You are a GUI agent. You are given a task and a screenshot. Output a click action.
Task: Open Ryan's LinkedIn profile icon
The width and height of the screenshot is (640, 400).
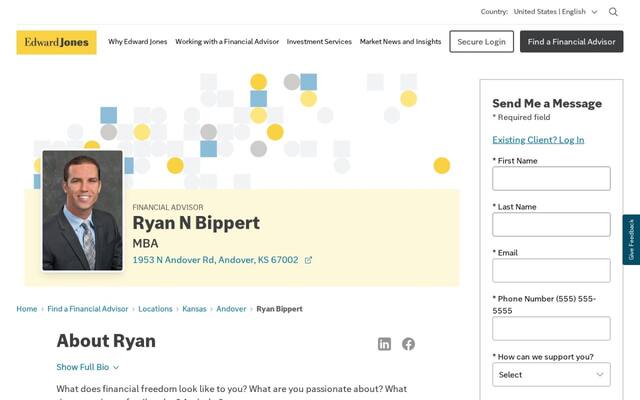[x=384, y=344]
